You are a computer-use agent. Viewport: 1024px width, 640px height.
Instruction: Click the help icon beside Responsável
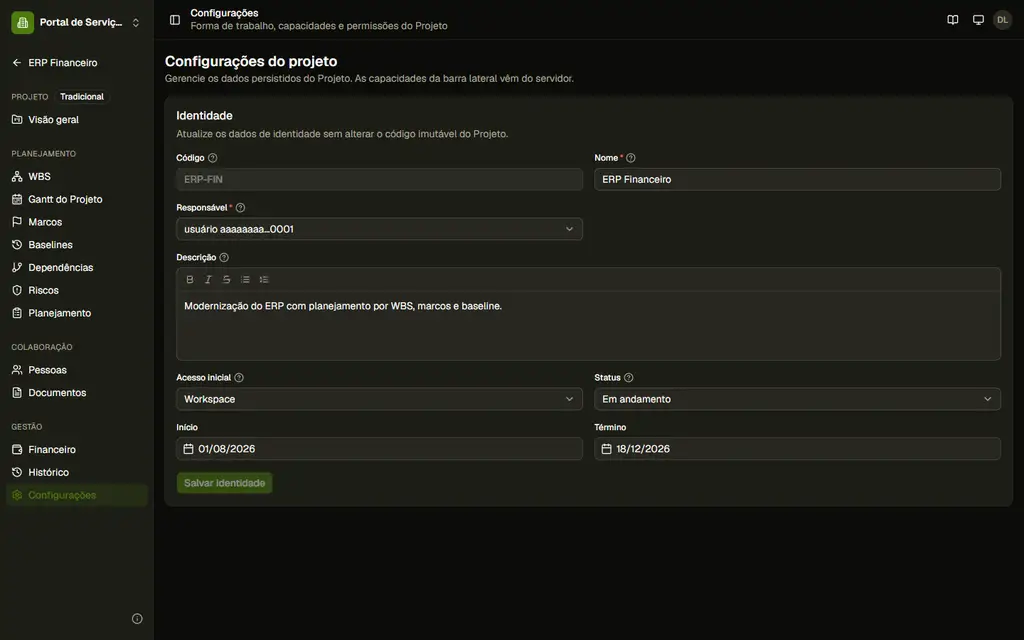(x=240, y=208)
